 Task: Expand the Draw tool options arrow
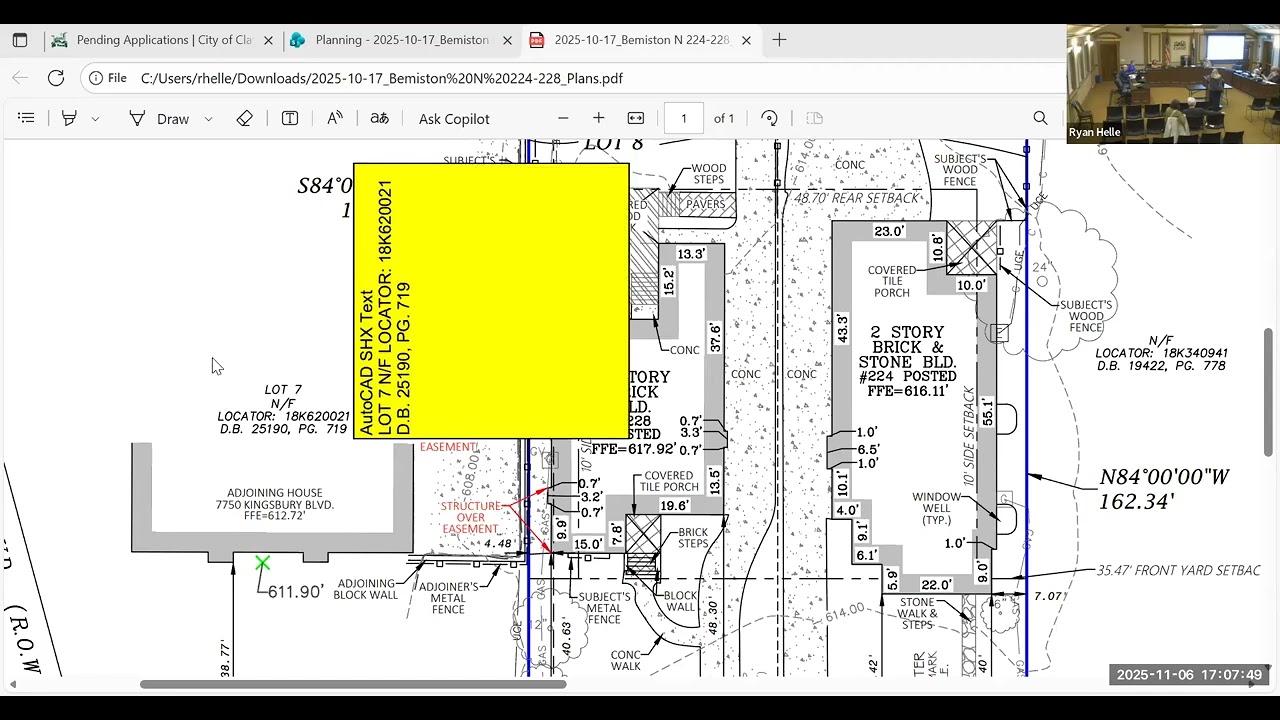(208, 118)
